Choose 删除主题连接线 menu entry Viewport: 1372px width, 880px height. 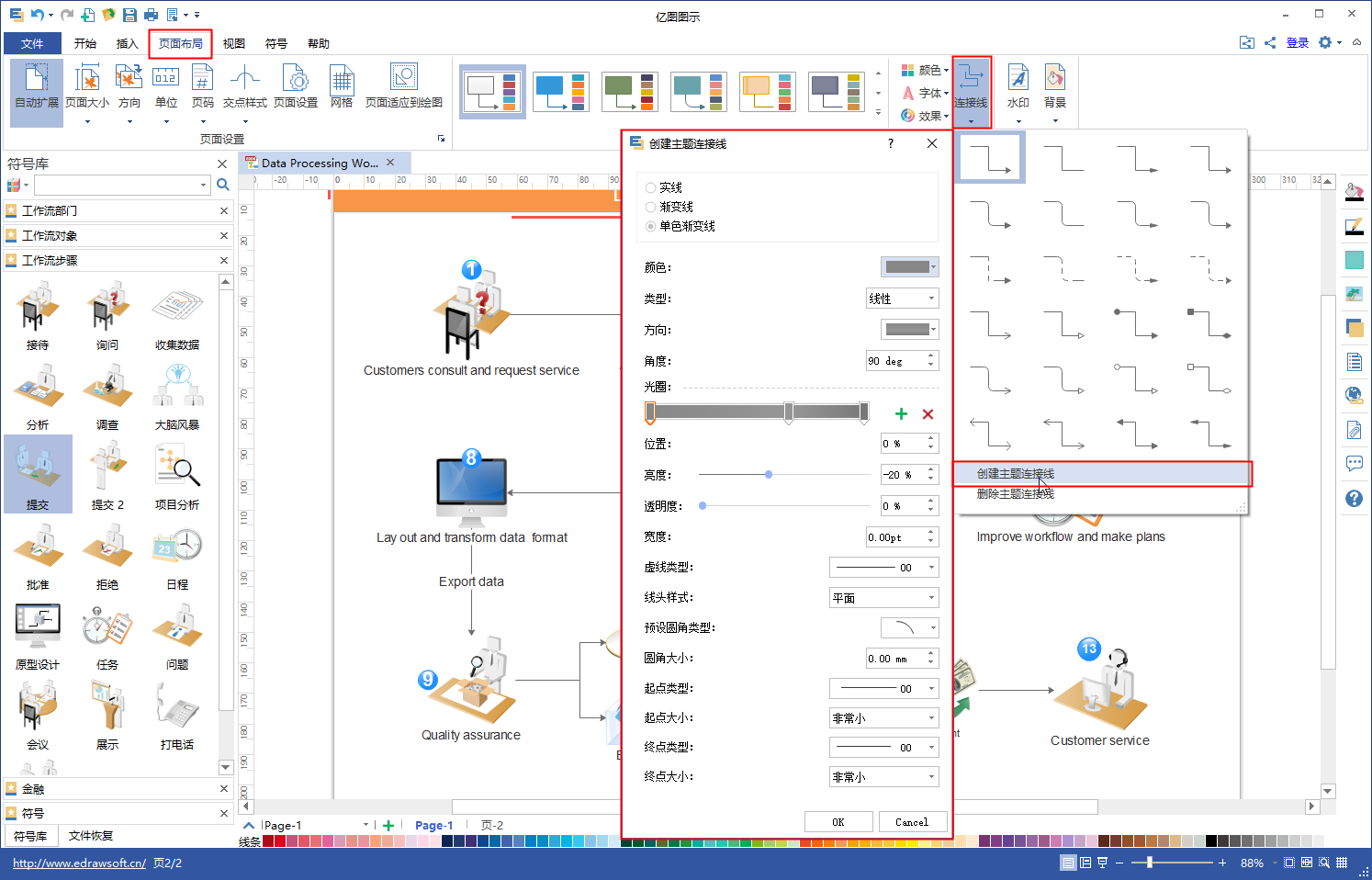[1015, 494]
